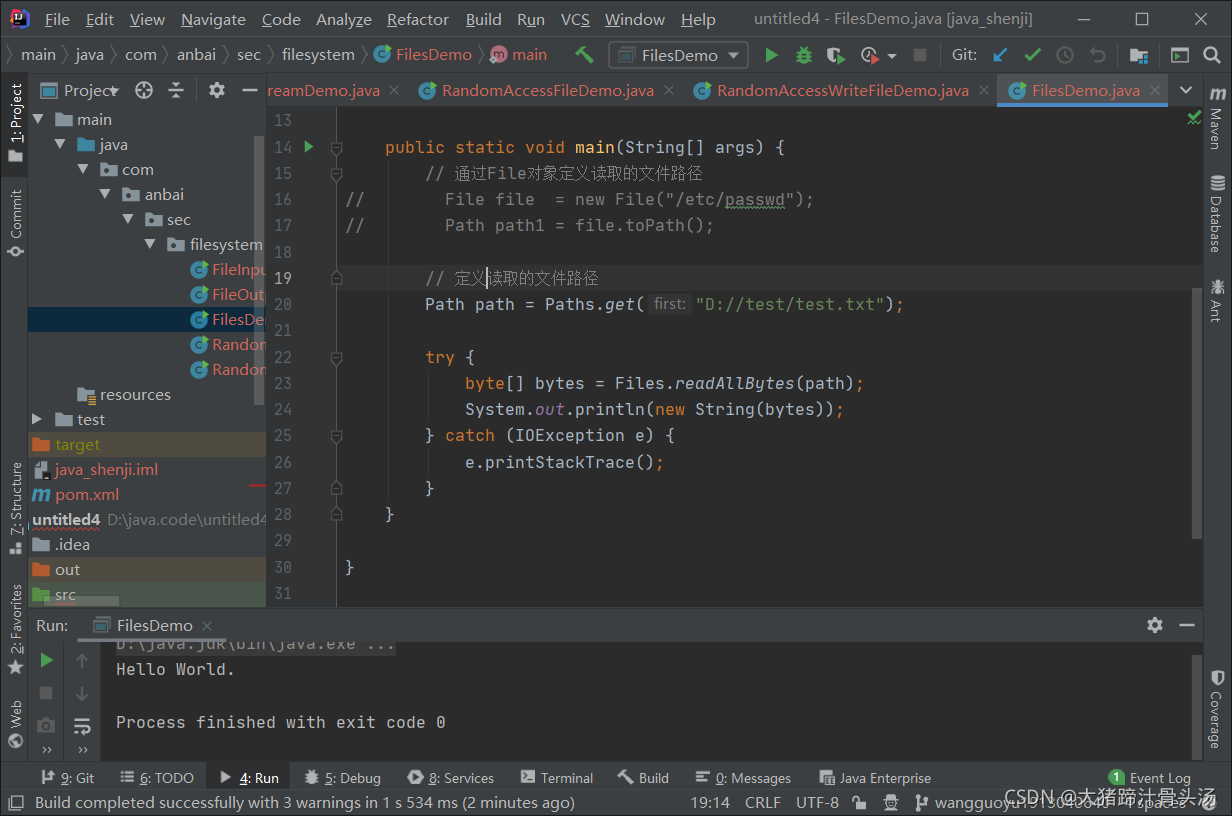This screenshot has width=1232, height=816.
Task: Build project with the hammer icon
Action: tap(584, 55)
